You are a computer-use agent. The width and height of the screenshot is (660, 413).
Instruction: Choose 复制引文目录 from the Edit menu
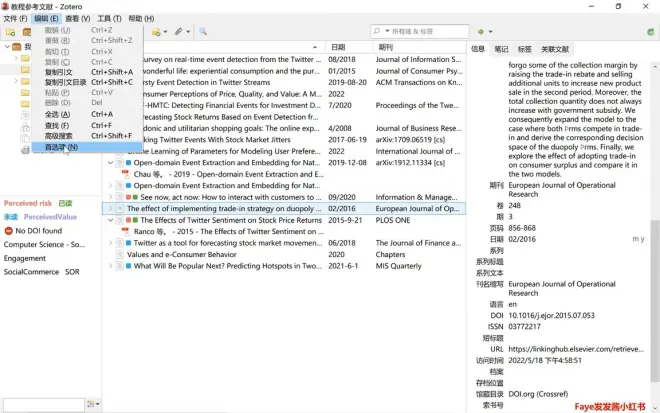[x=87, y=82]
